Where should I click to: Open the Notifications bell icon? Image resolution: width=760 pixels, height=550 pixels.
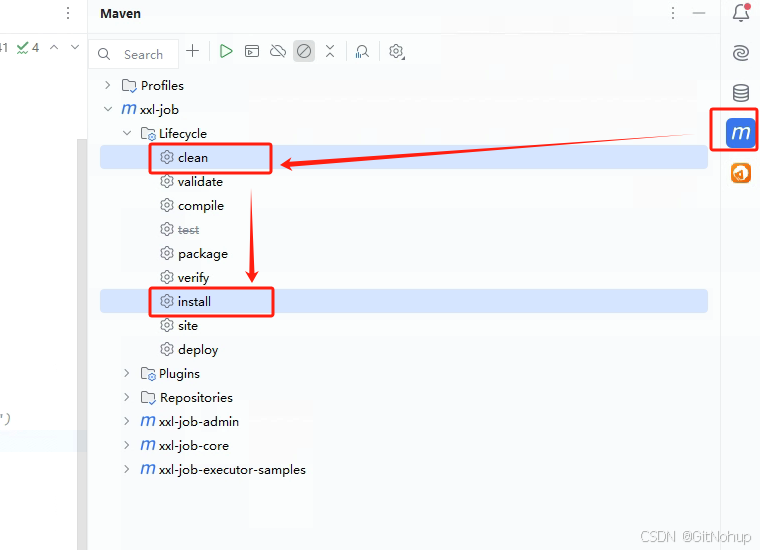coord(741,13)
